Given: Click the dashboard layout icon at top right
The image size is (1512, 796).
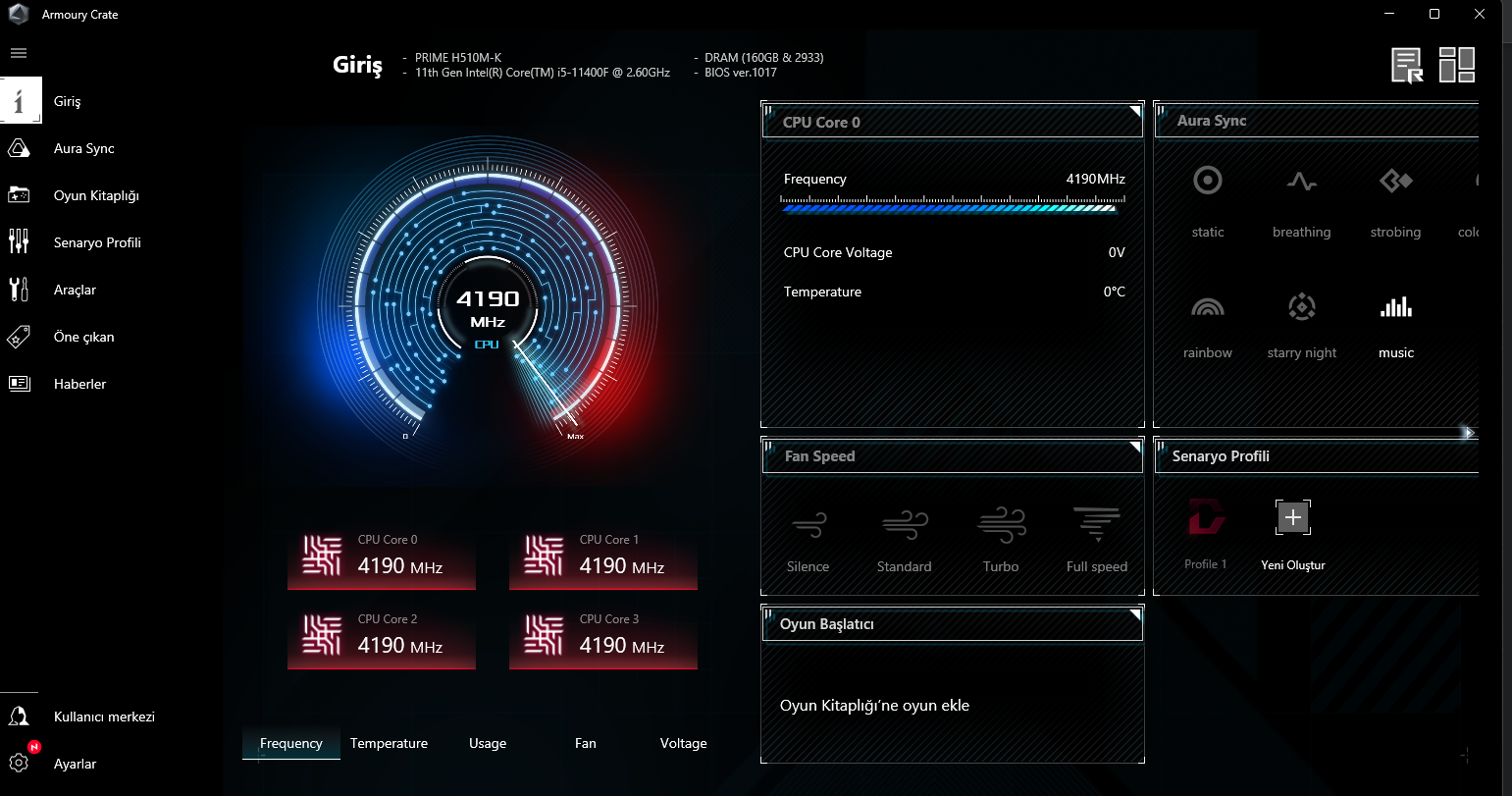Looking at the screenshot, I should click(x=1457, y=65).
